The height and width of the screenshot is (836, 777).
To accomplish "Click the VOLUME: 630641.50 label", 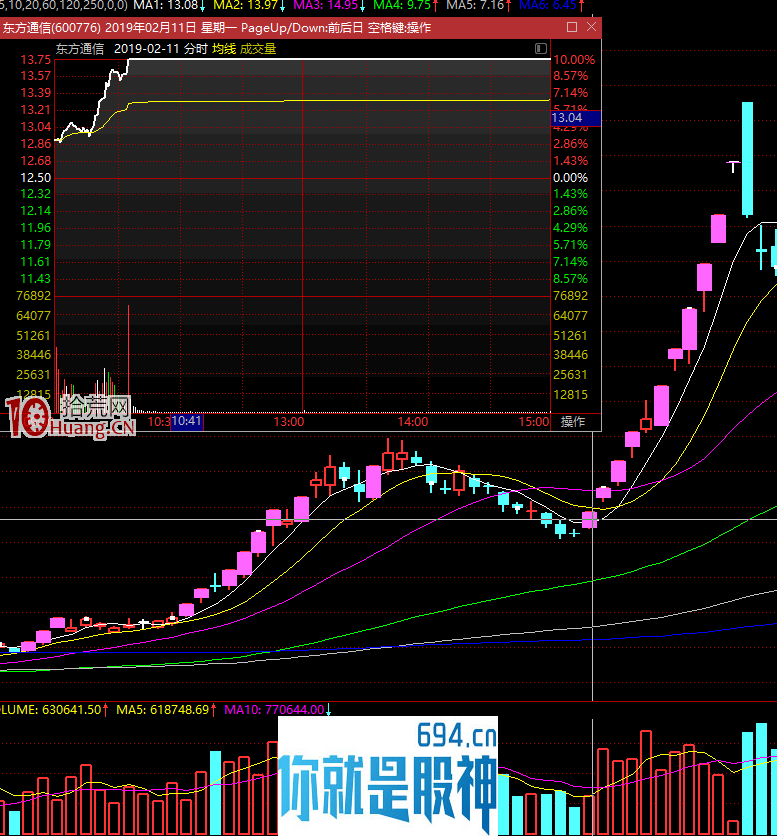I will 53,710.
